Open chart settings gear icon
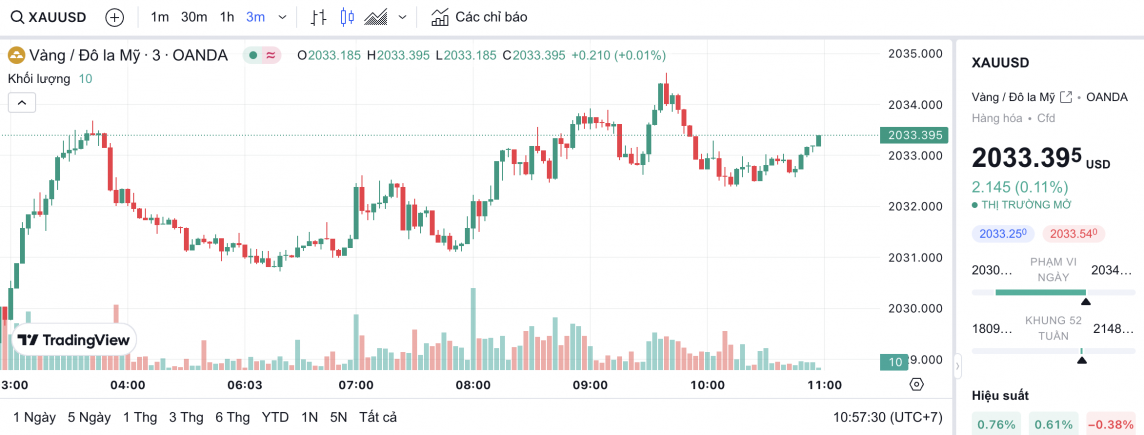Screen dimensions: 1144x435 pos(916,384)
